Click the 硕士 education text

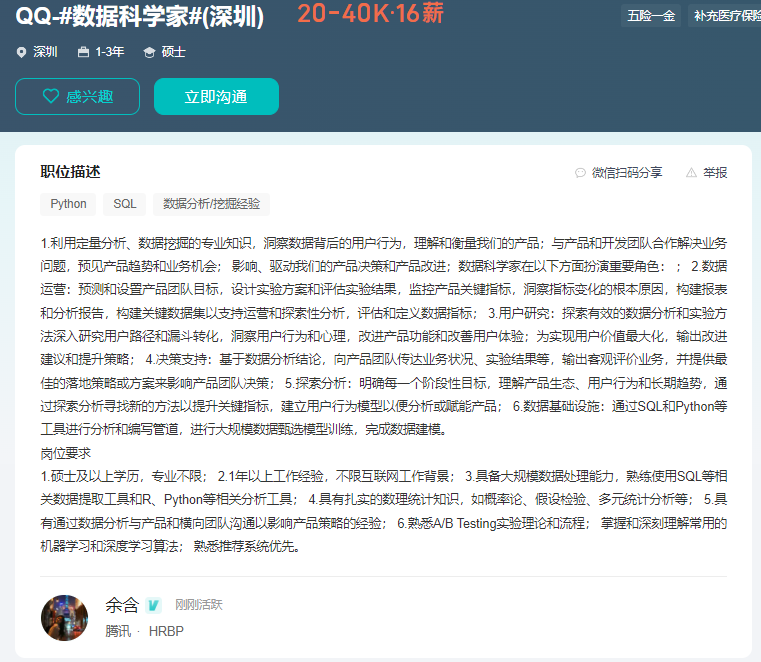[174, 52]
